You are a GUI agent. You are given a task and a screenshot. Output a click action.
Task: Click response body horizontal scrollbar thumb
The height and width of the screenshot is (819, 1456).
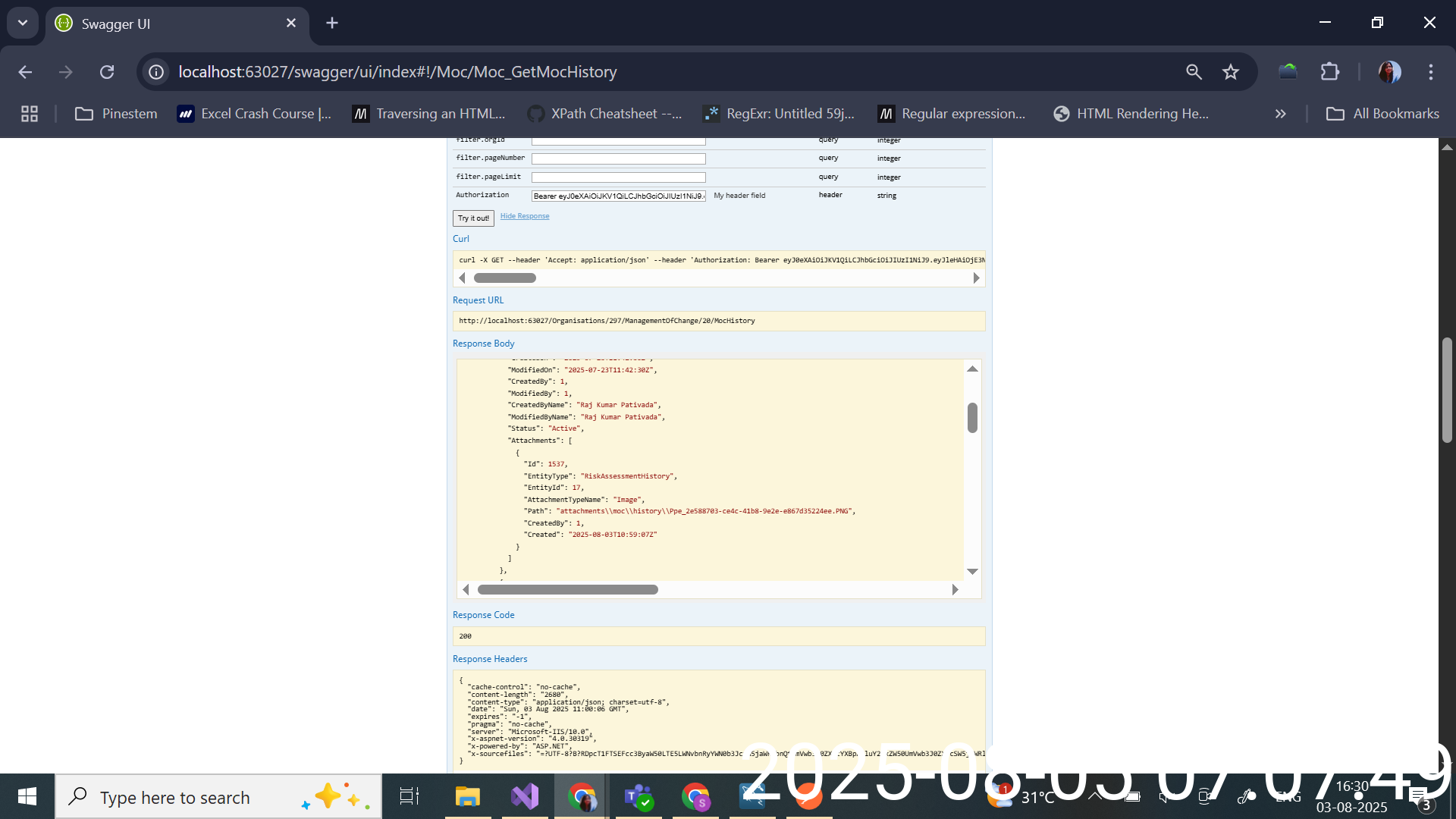[x=567, y=590]
